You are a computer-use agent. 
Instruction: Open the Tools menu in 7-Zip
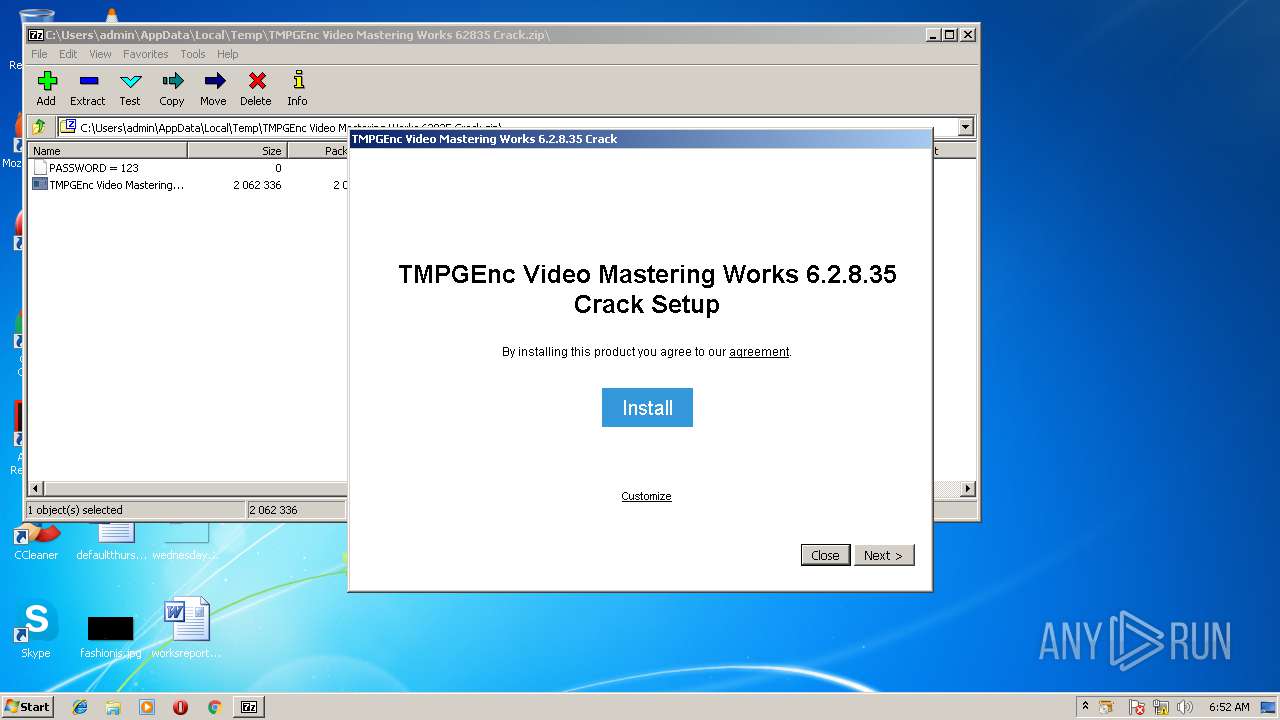point(193,54)
